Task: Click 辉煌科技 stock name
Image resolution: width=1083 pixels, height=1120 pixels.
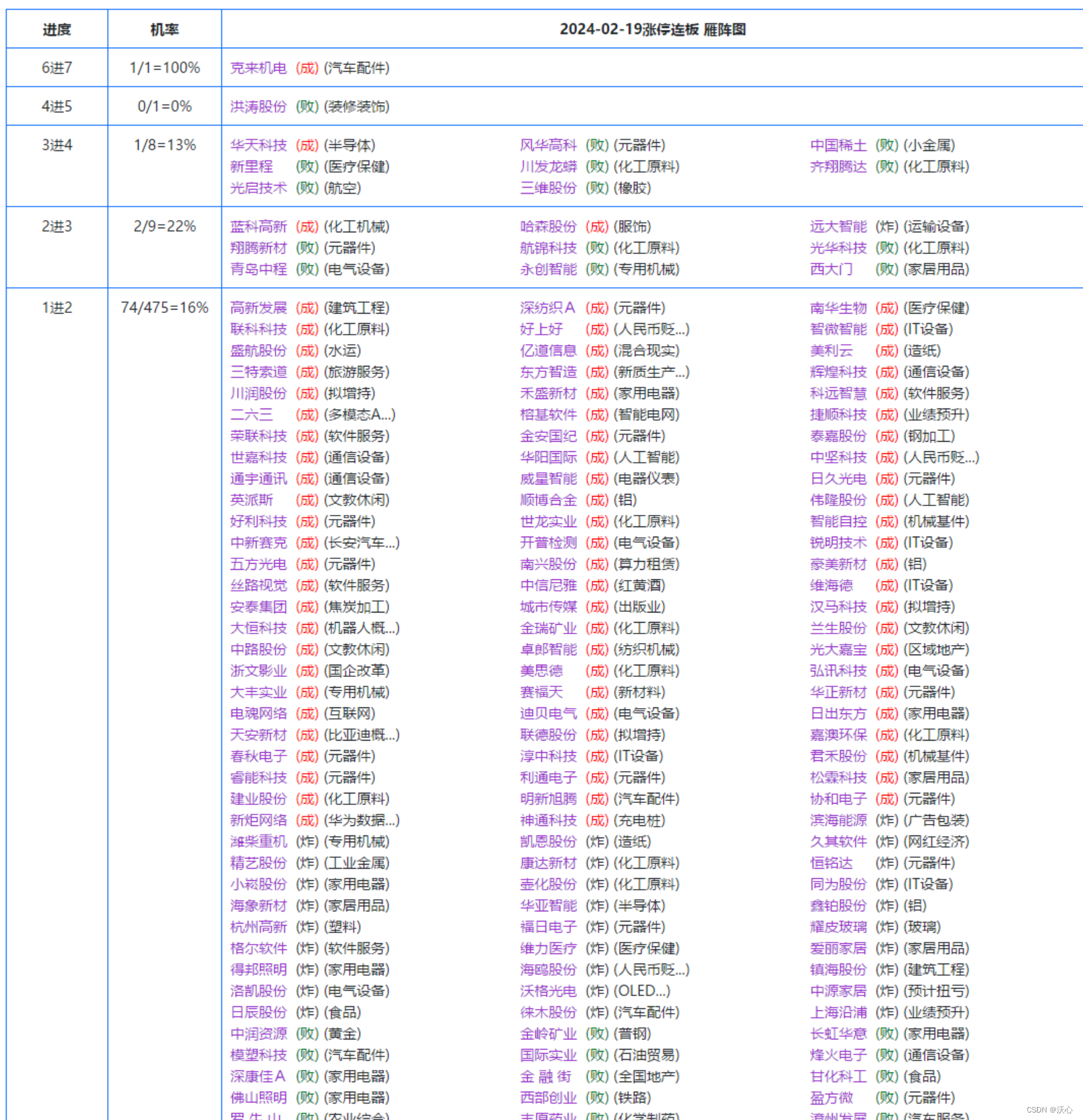Action: pyautogui.click(x=838, y=372)
